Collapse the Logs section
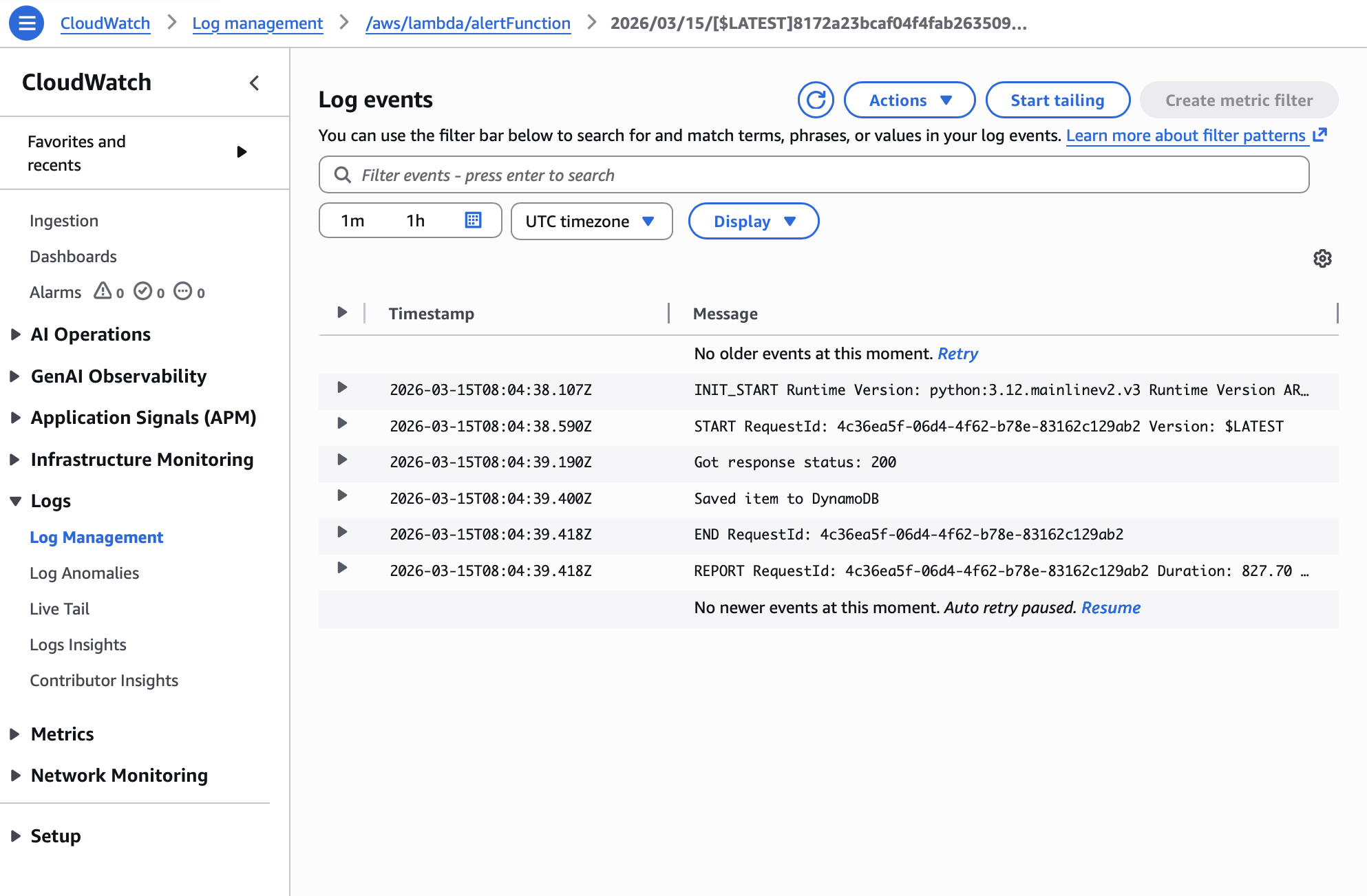The width and height of the screenshot is (1367, 896). pos(15,502)
